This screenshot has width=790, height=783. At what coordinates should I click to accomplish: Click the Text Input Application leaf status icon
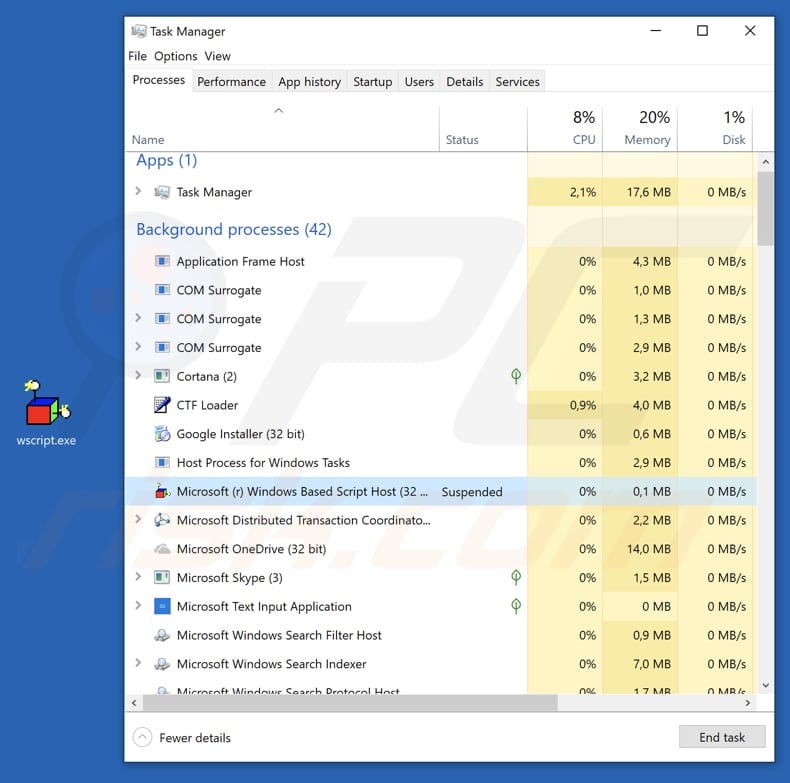[x=516, y=606]
